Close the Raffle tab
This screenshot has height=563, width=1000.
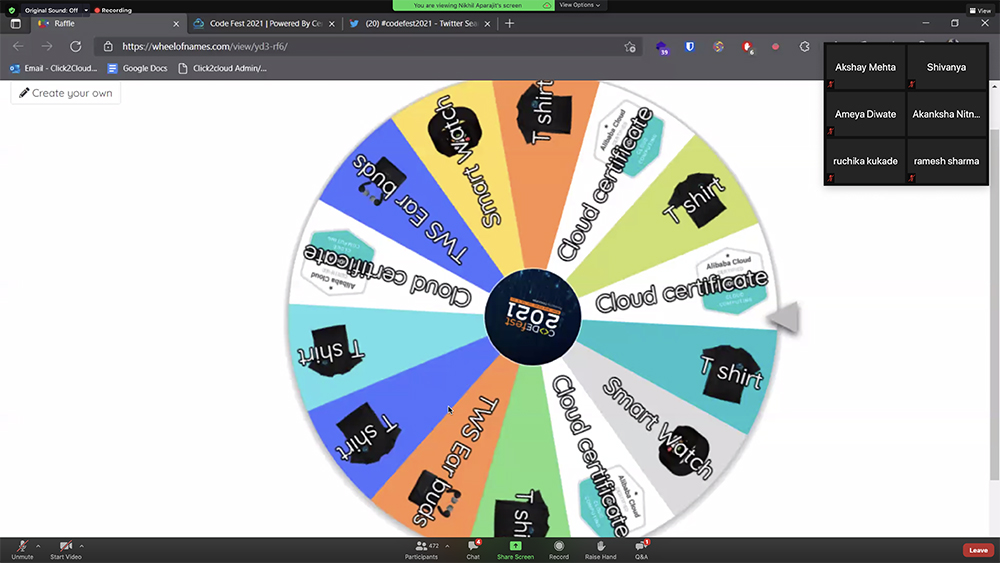(x=176, y=24)
